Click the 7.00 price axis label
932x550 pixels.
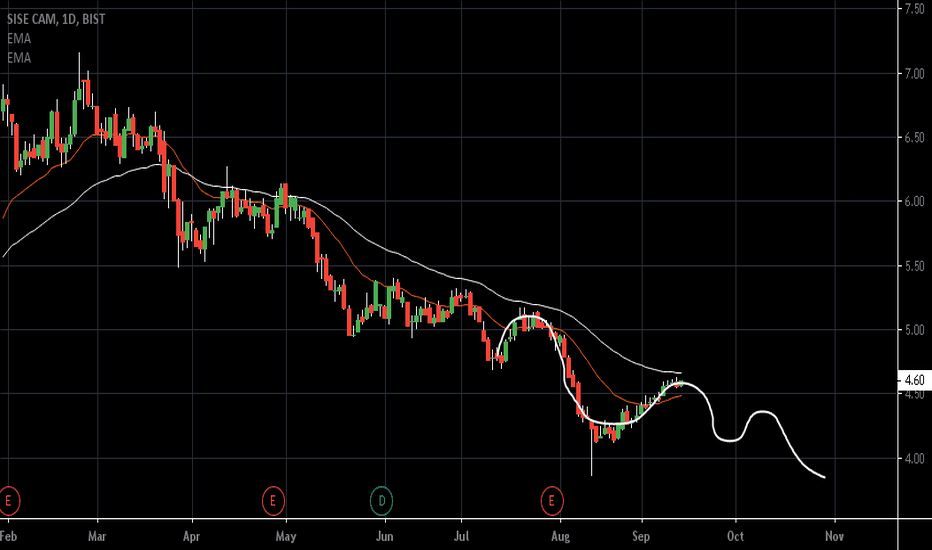[915, 74]
